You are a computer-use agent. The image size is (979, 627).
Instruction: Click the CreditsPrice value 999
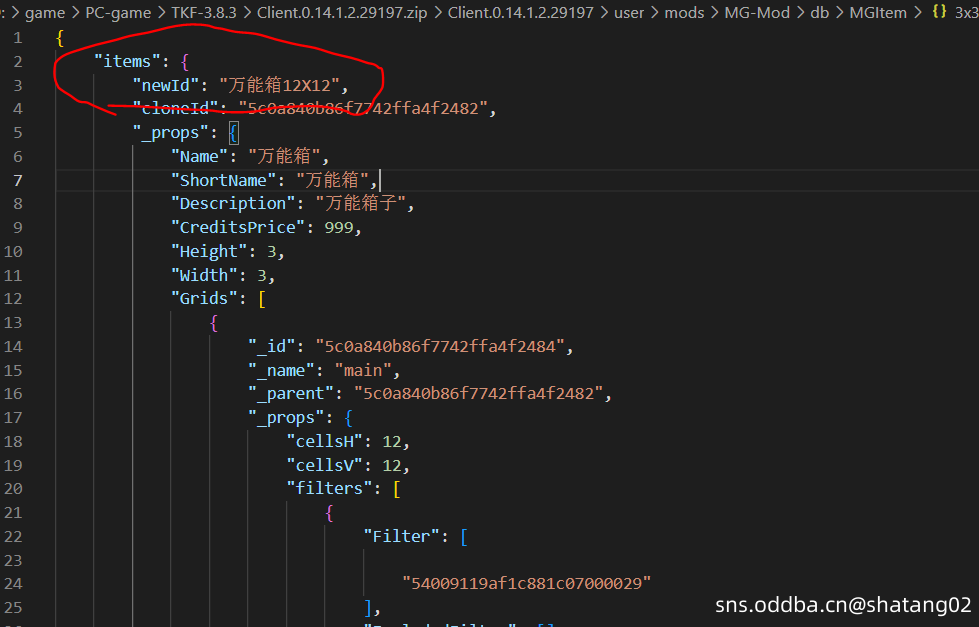pyautogui.click(x=341, y=228)
